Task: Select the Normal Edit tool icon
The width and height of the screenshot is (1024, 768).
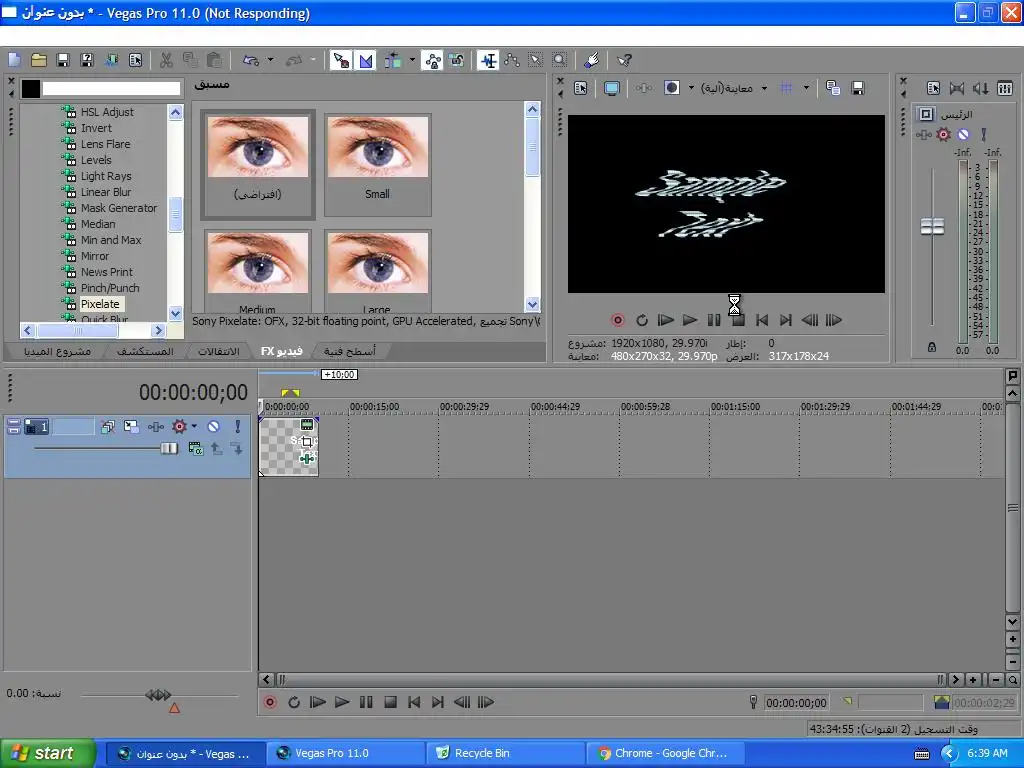Action: point(488,60)
